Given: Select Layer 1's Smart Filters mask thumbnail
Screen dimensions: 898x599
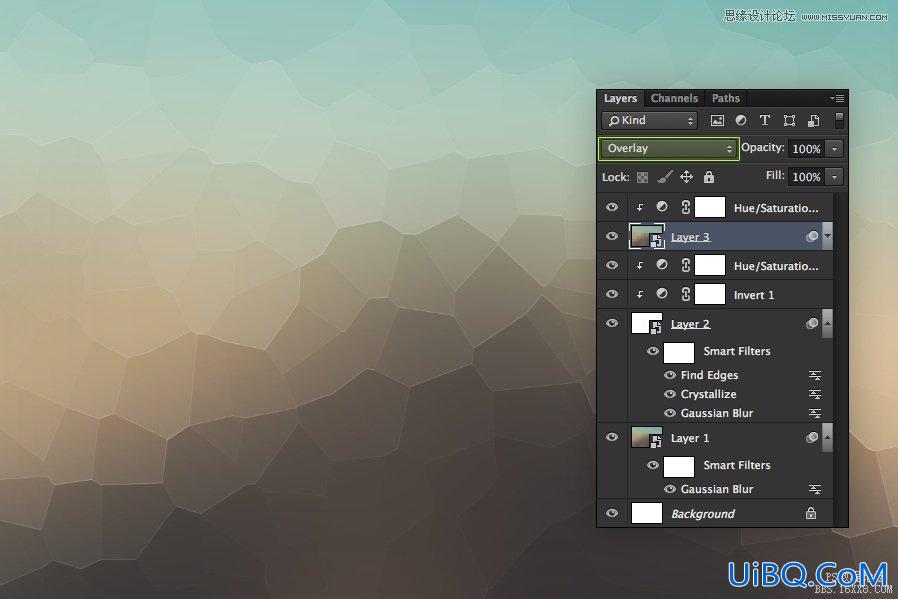Looking at the screenshot, I should (x=679, y=466).
